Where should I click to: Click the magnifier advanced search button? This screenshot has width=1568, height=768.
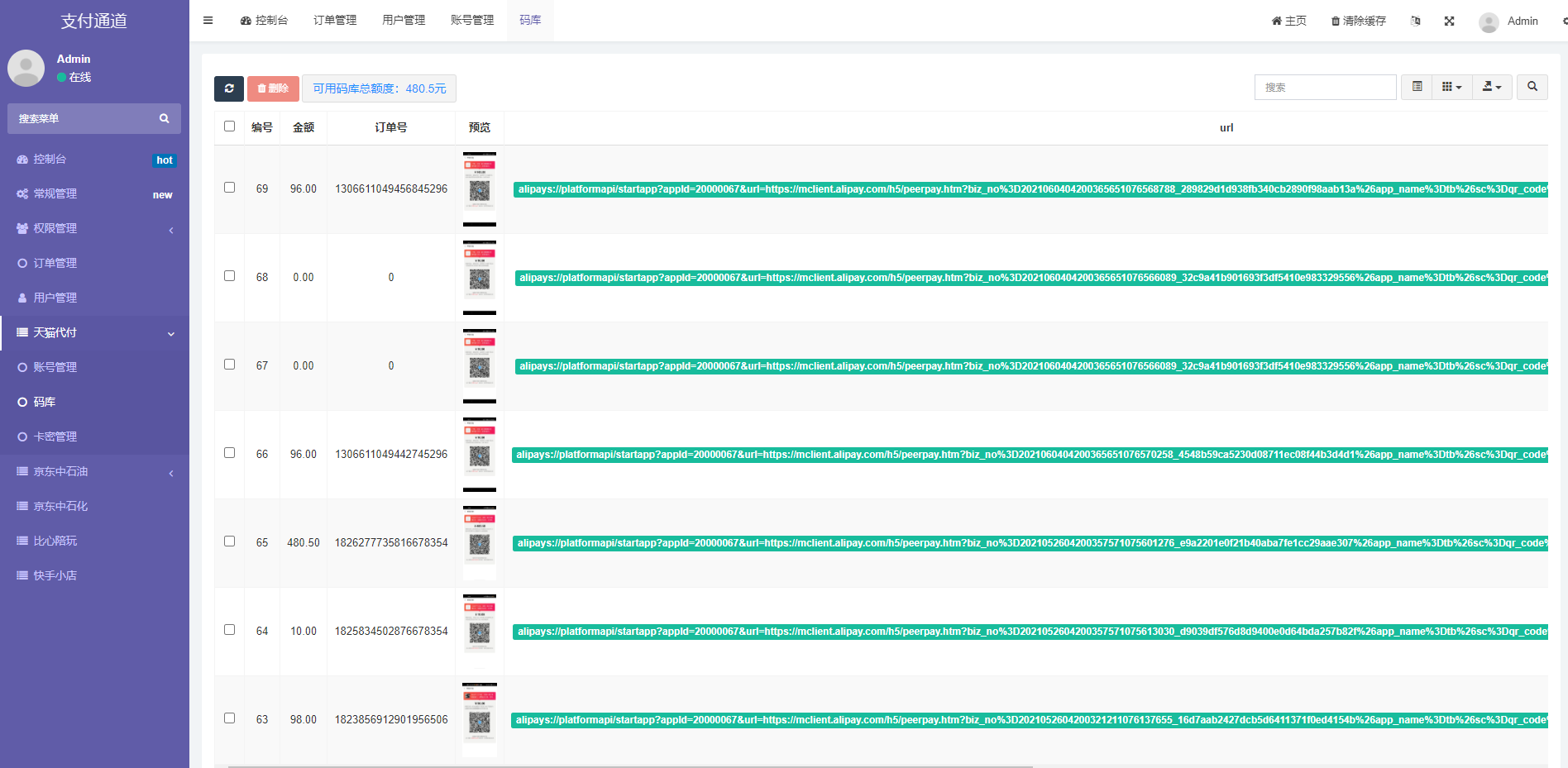(1532, 87)
